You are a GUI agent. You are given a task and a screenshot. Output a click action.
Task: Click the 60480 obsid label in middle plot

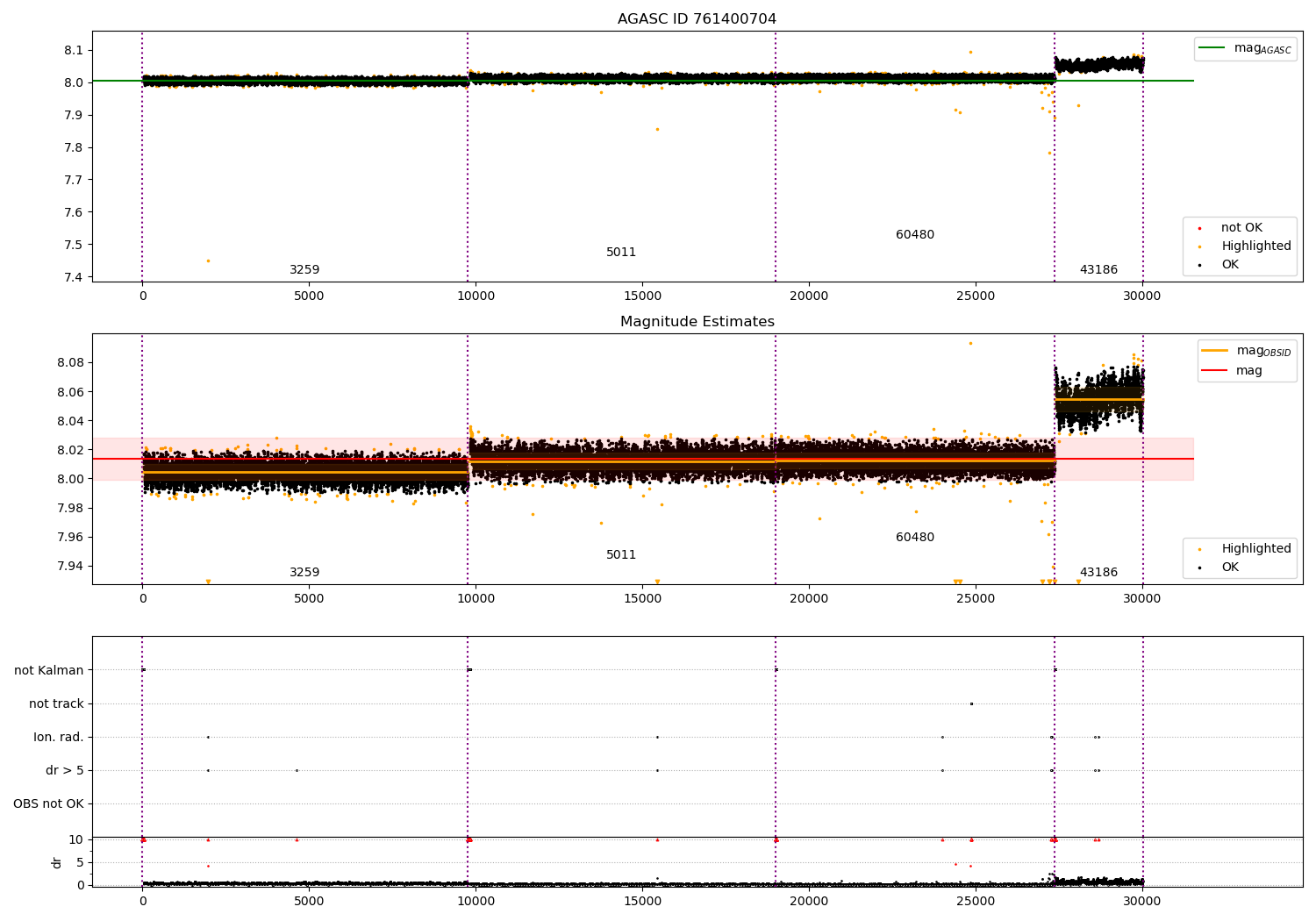click(915, 538)
